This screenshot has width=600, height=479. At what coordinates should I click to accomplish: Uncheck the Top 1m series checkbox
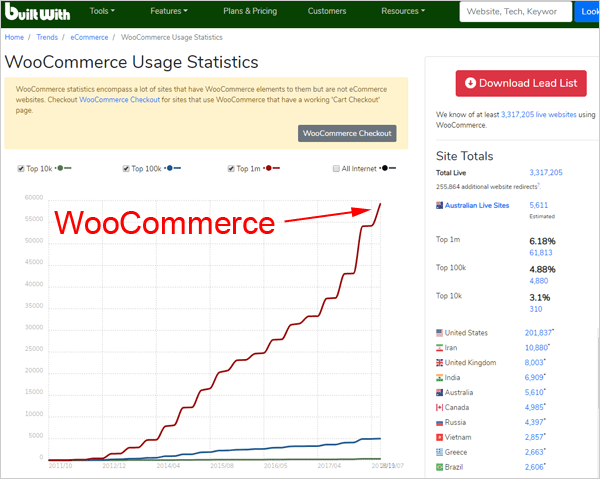[x=231, y=169]
